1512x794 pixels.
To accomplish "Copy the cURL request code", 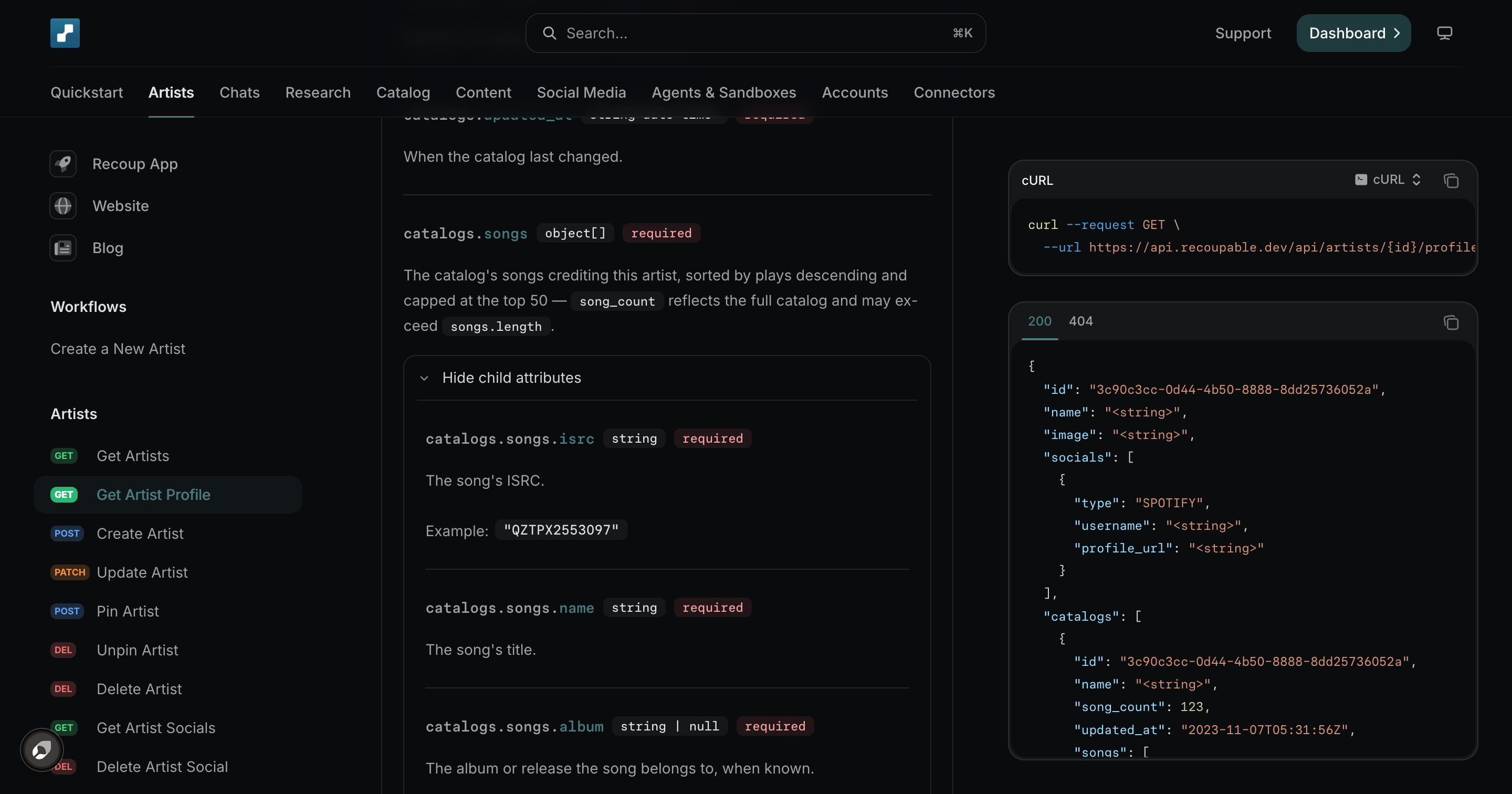I will pyautogui.click(x=1451, y=180).
